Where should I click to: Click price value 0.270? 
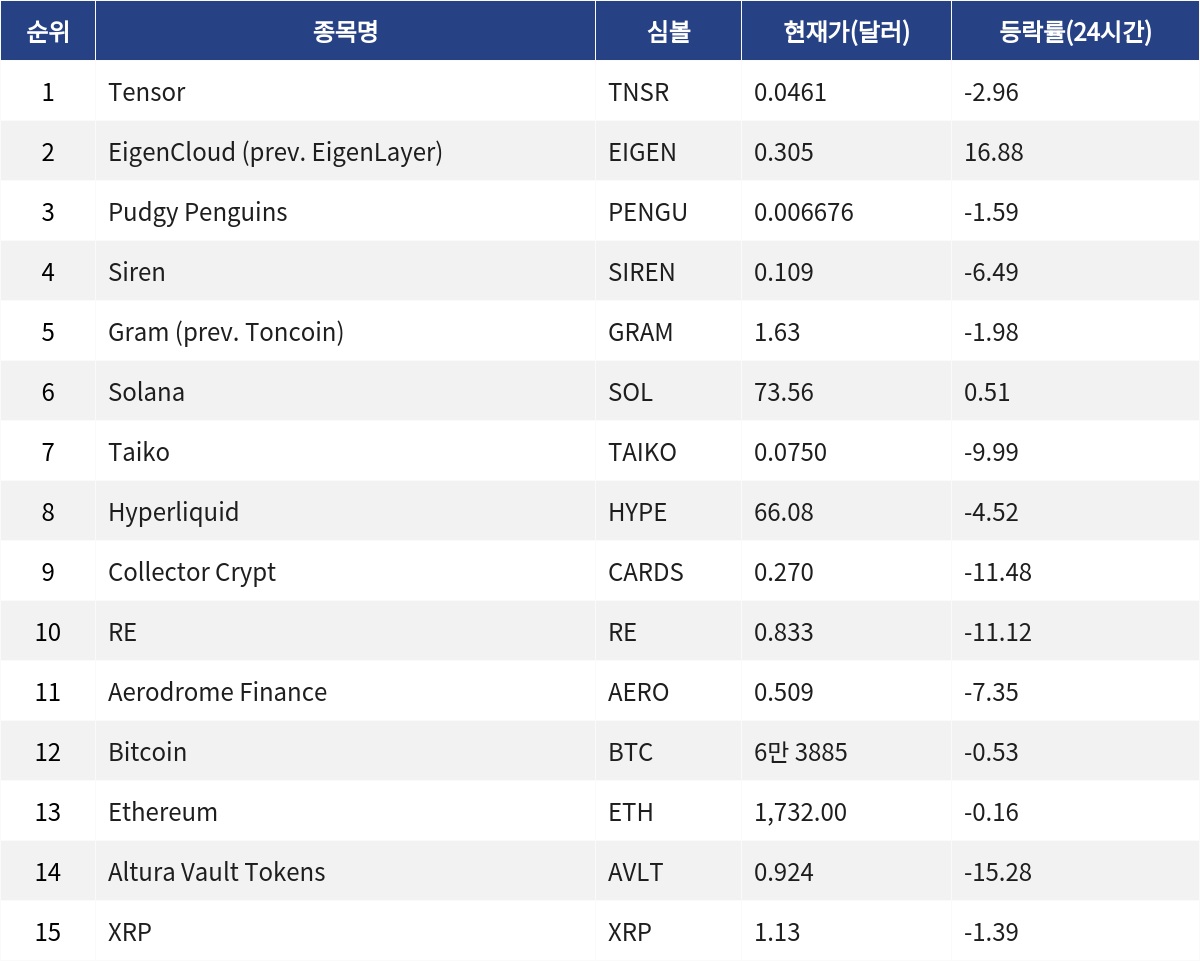[784, 572]
